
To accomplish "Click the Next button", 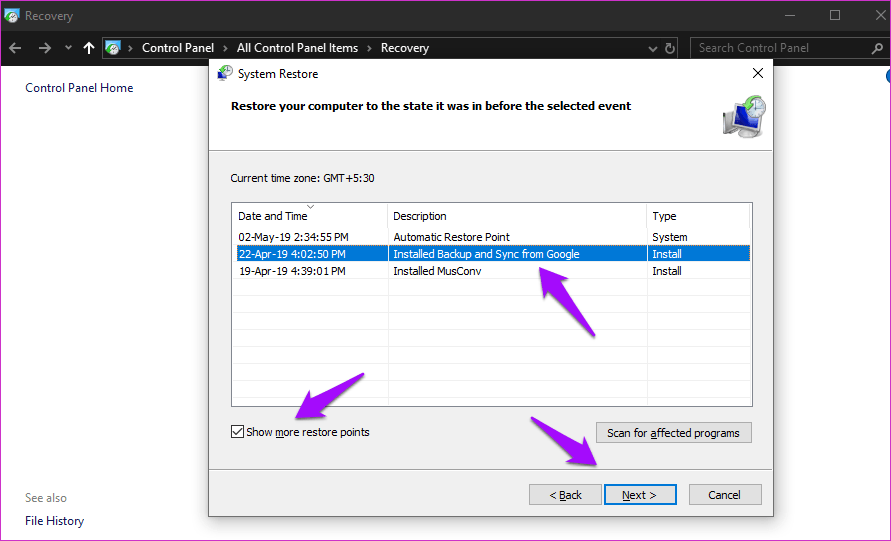I will [x=640, y=495].
